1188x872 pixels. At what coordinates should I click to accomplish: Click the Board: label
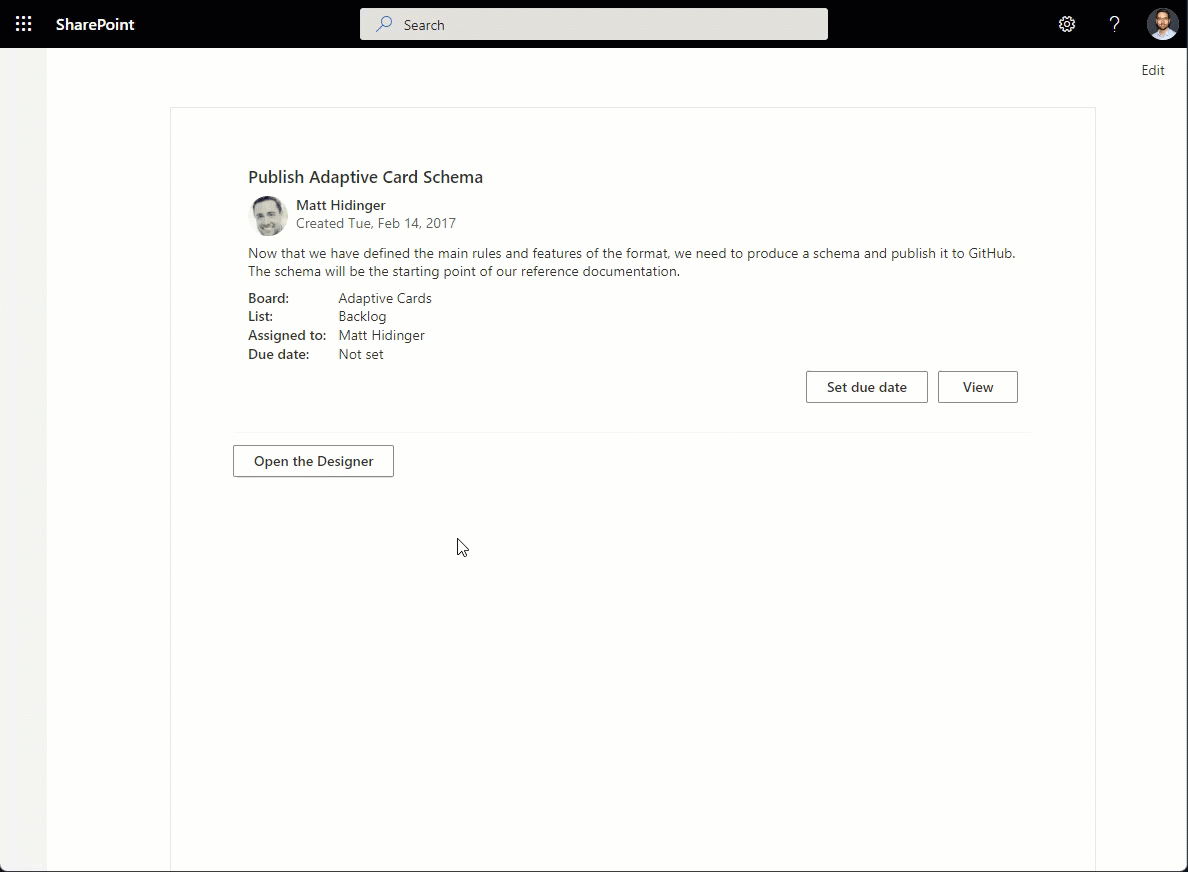[x=268, y=298]
